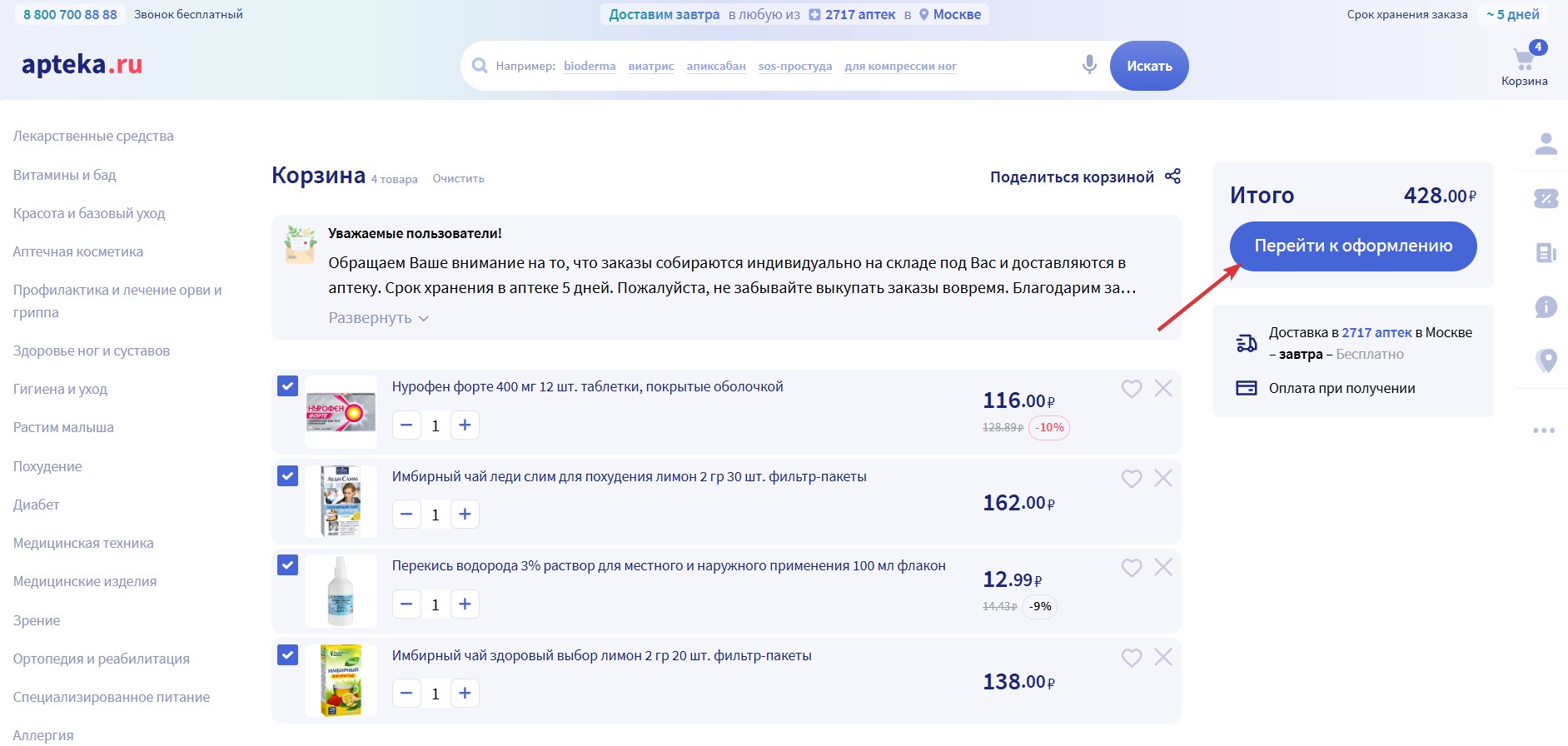Open Диабет category
The image size is (1568, 746).
37,505
